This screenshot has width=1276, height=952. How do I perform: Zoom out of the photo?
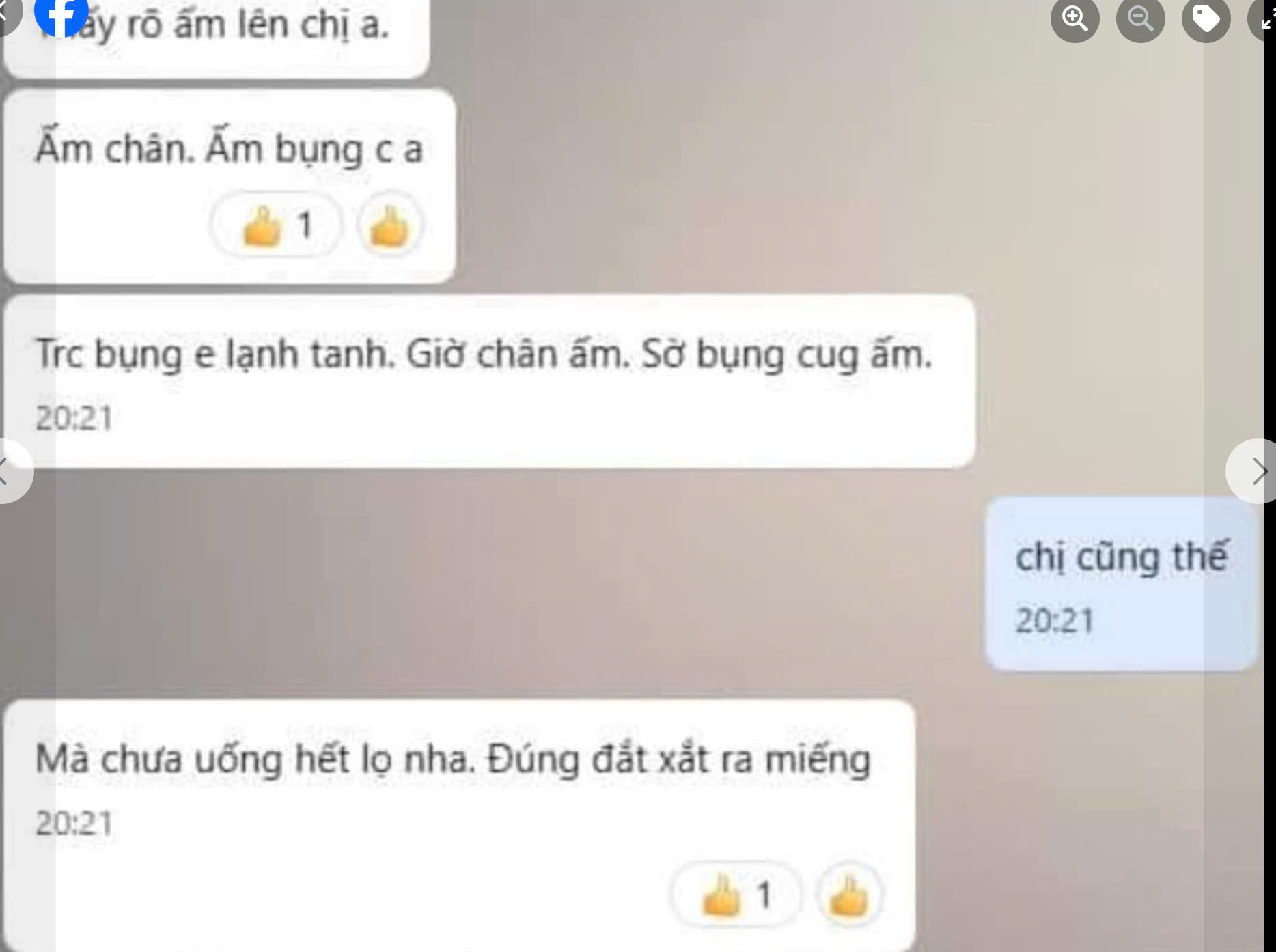click(1140, 18)
